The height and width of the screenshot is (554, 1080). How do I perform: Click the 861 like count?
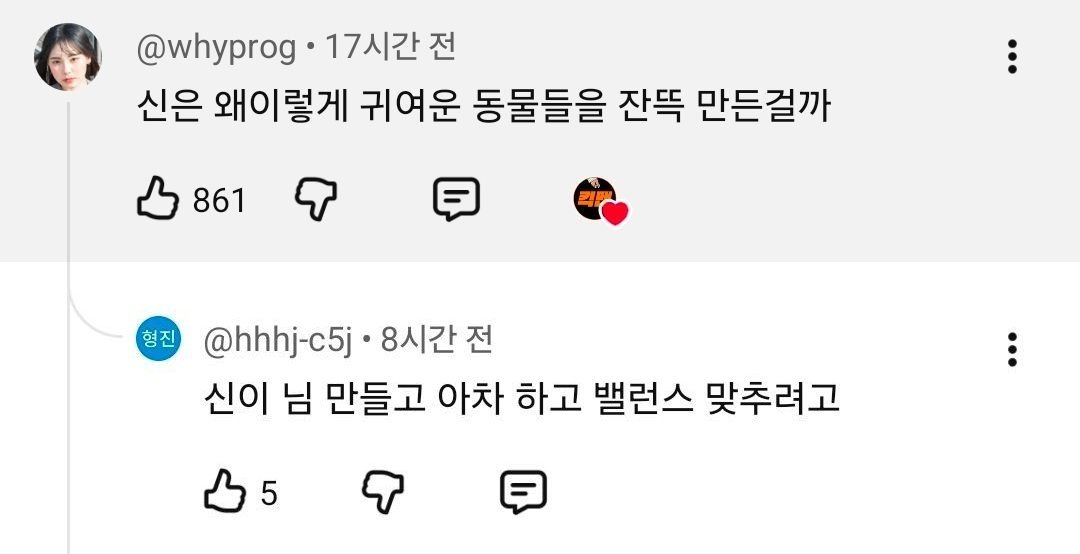tap(219, 201)
